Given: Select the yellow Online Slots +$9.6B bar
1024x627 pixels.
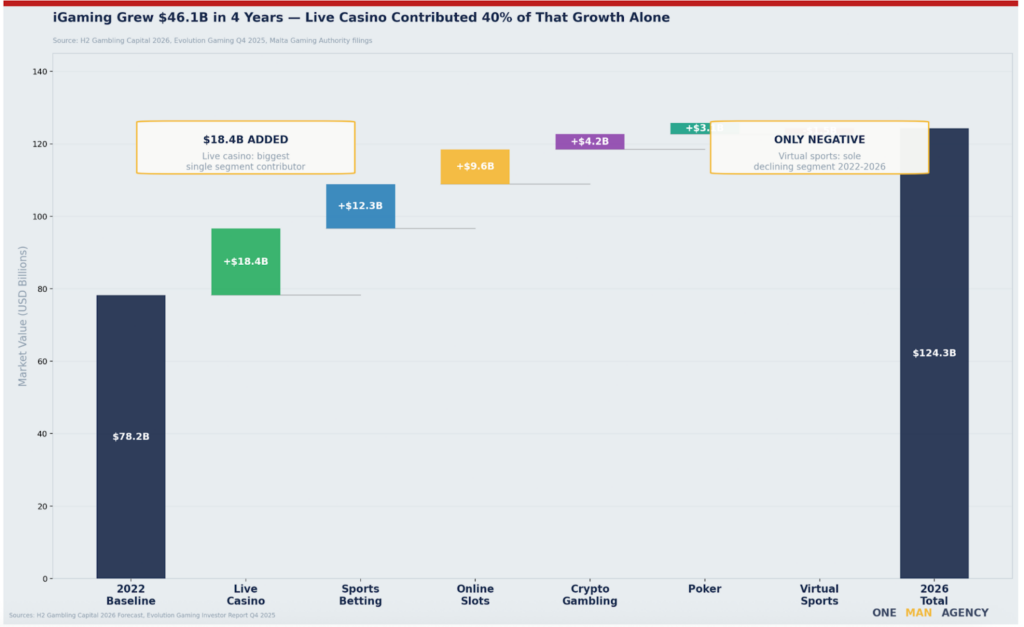Looking at the screenshot, I should (x=475, y=166).
